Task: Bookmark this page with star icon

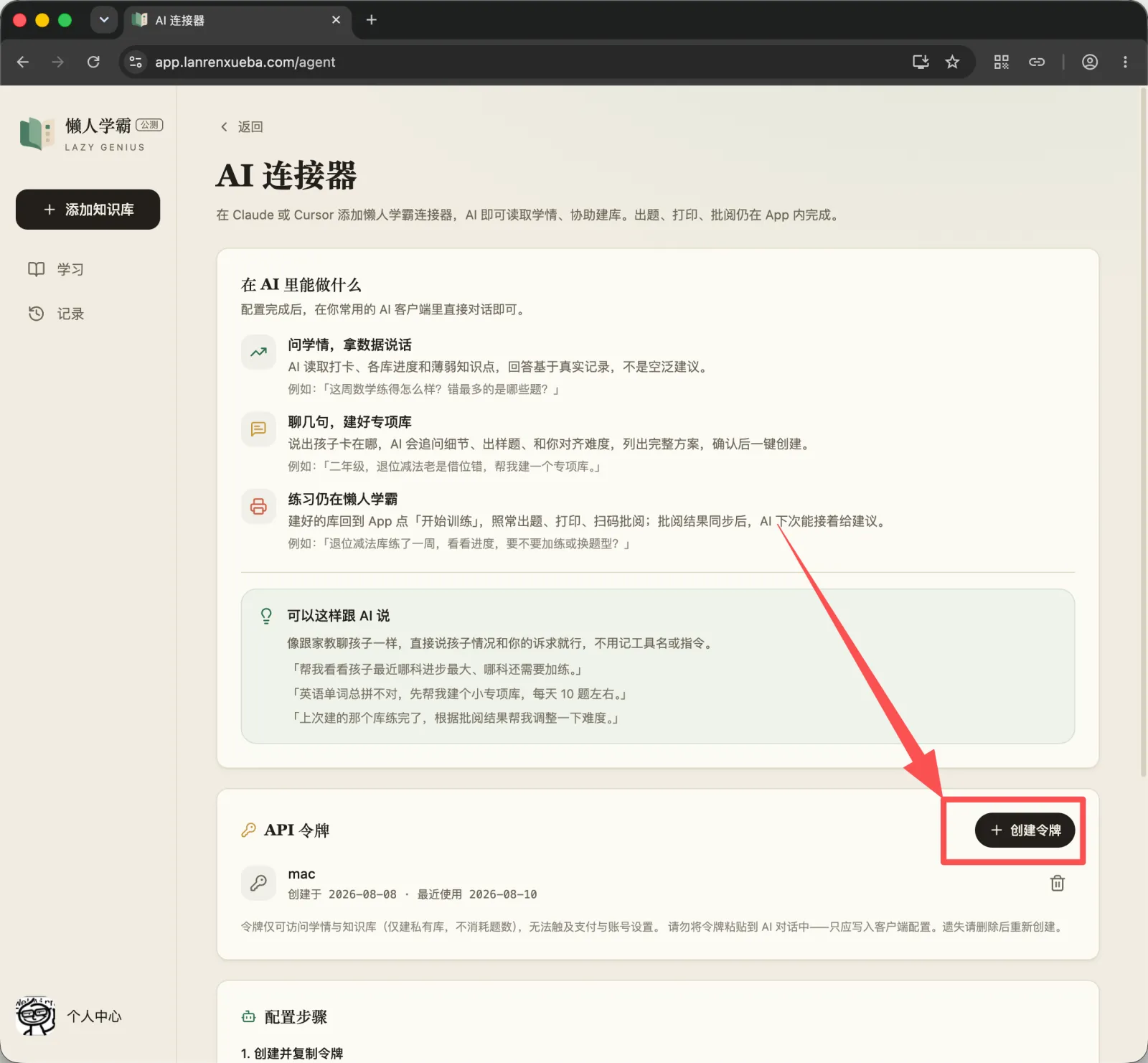Action: click(x=952, y=62)
